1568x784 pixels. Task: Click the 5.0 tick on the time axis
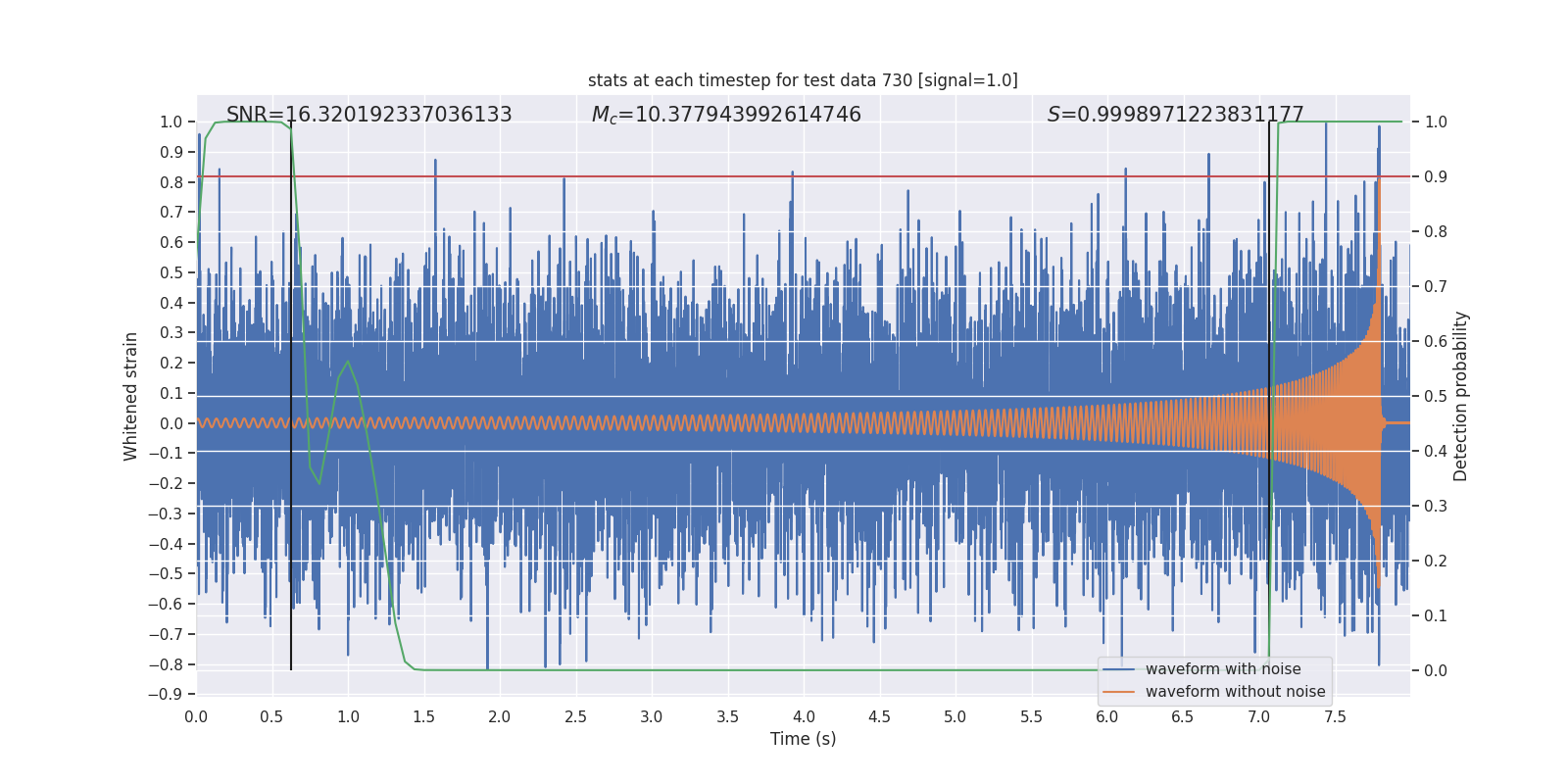pyautogui.click(x=955, y=716)
